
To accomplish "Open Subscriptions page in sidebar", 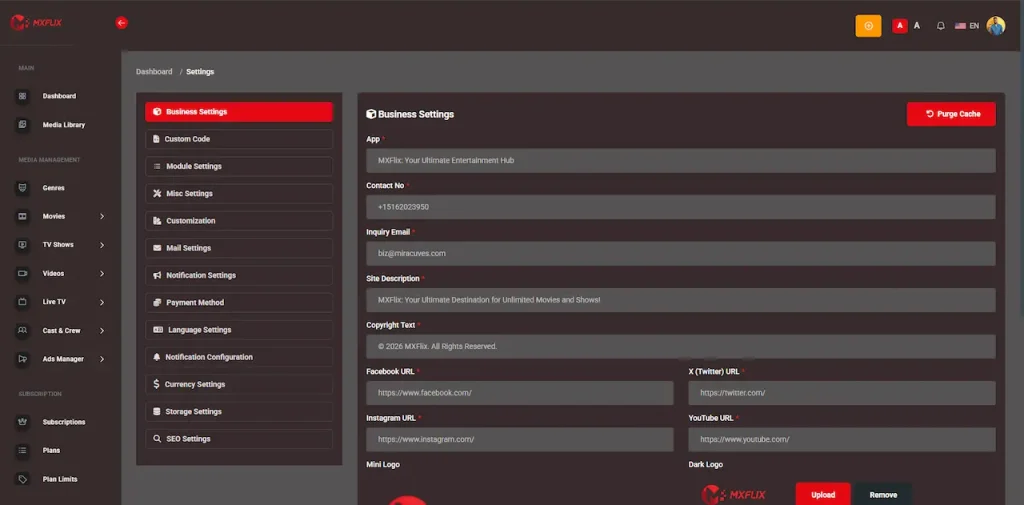I will coord(64,422).
